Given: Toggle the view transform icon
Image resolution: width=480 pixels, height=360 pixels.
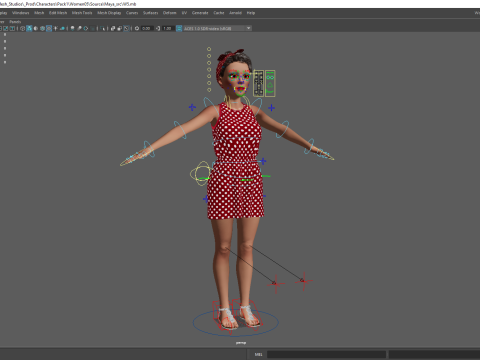Looking at the screenshot, I should (179, 29).
